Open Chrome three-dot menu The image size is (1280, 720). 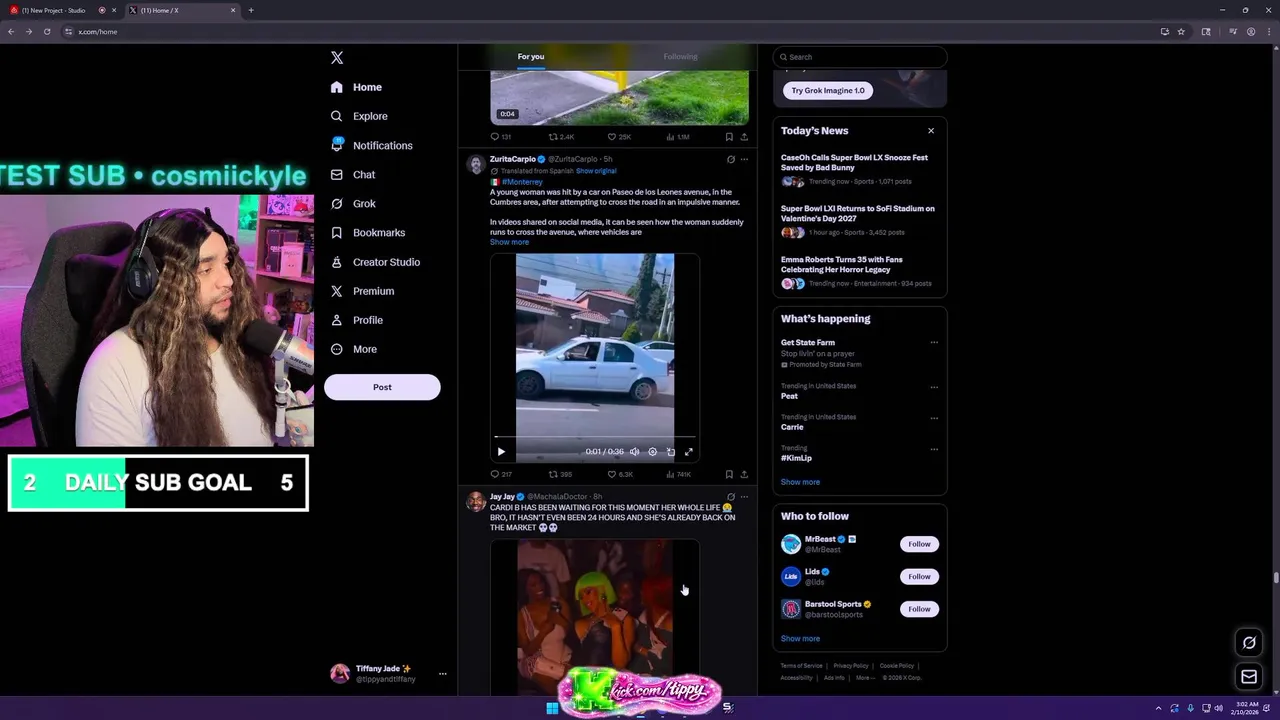tap(1267, 31)
